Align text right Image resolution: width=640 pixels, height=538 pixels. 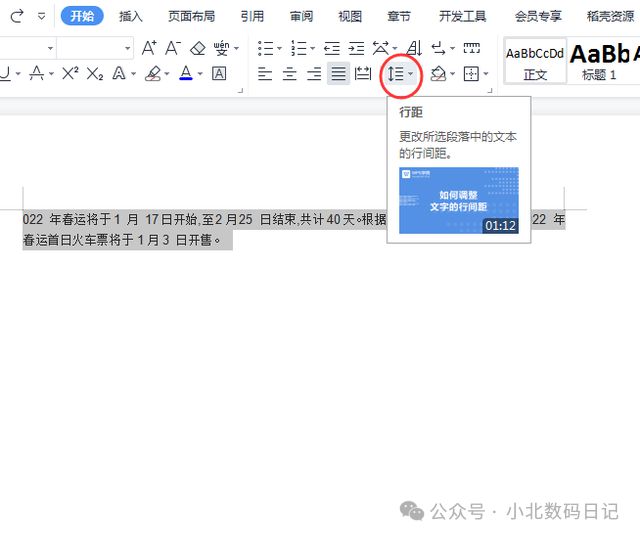(314, 74)
